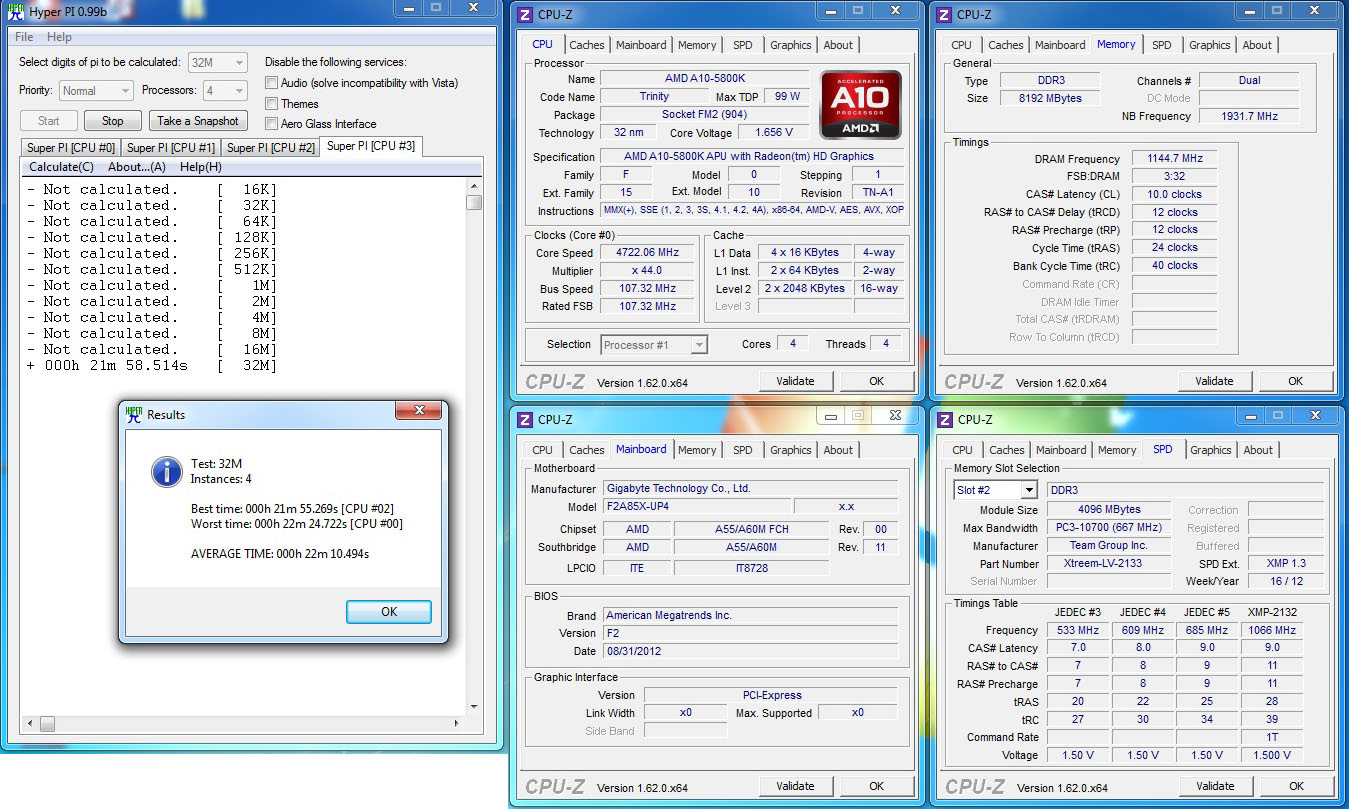Open the Mainboard tab in the CPU-Z window showing the SPD tab
This screenshot has width=1349, height=809.
[1061, 450]
